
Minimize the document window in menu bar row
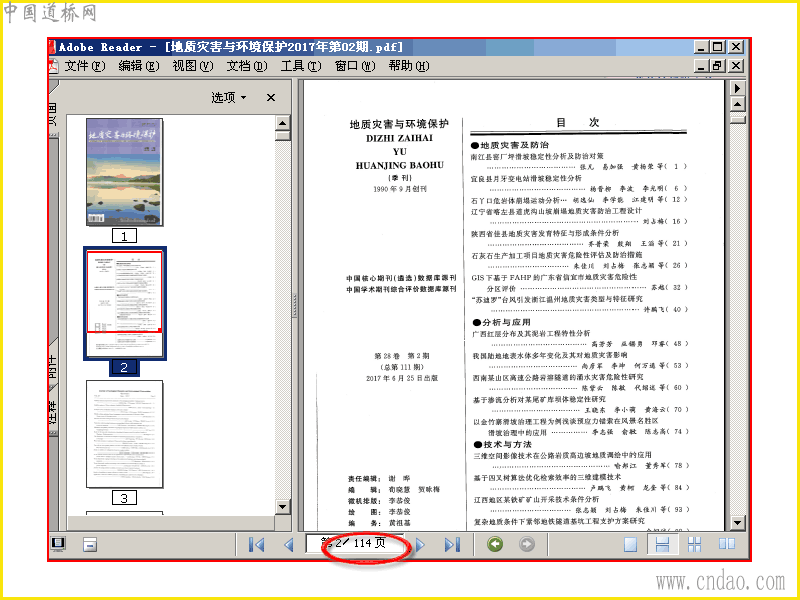(x=702, y=66)
